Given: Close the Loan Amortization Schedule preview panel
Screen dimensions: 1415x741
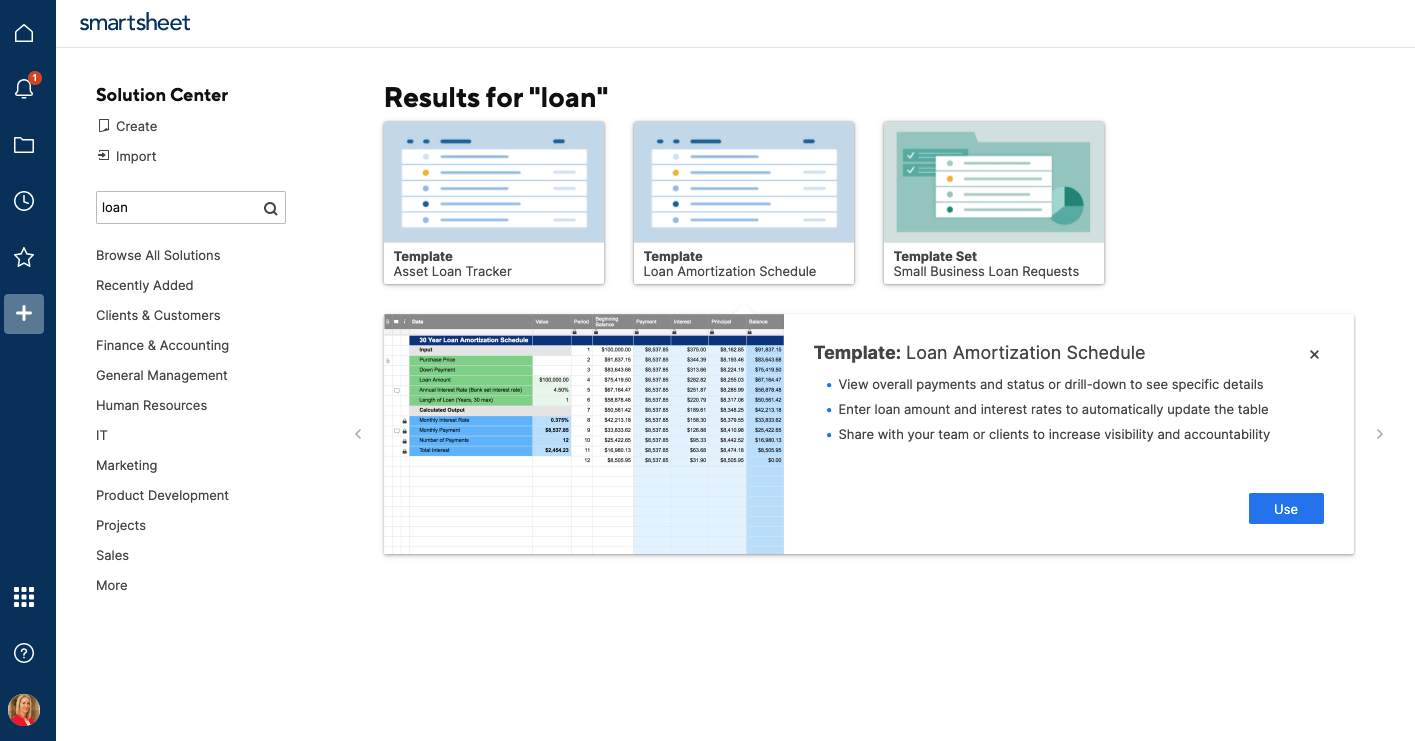Looking at the screenshot, I should [1314, 354].
